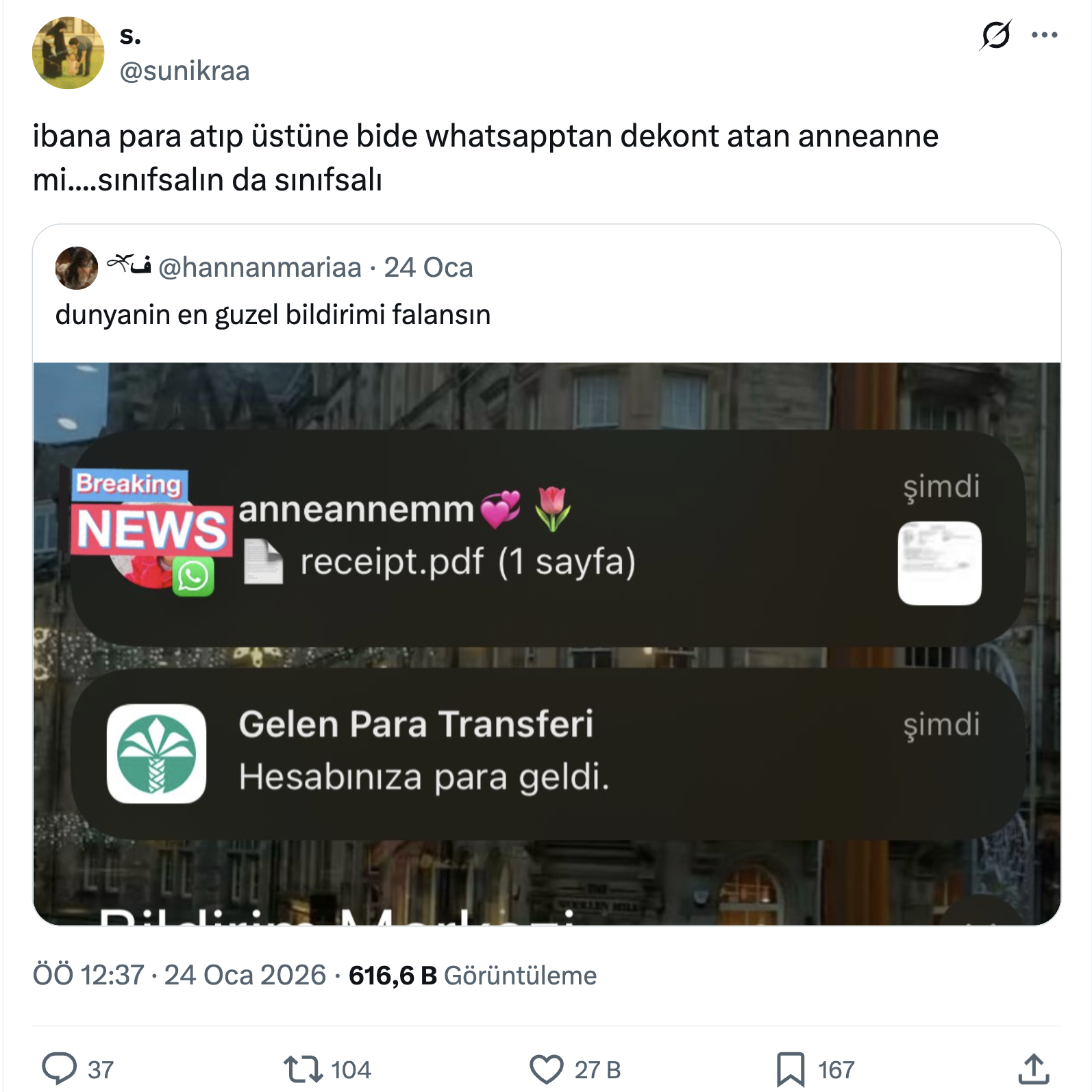Open the quoted text about bildirimi
The image size is (1092, 1092).
273,315
